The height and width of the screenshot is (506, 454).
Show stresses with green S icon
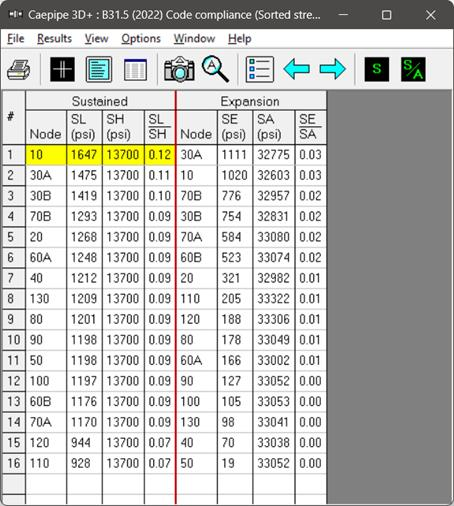[x=377, y=69]
